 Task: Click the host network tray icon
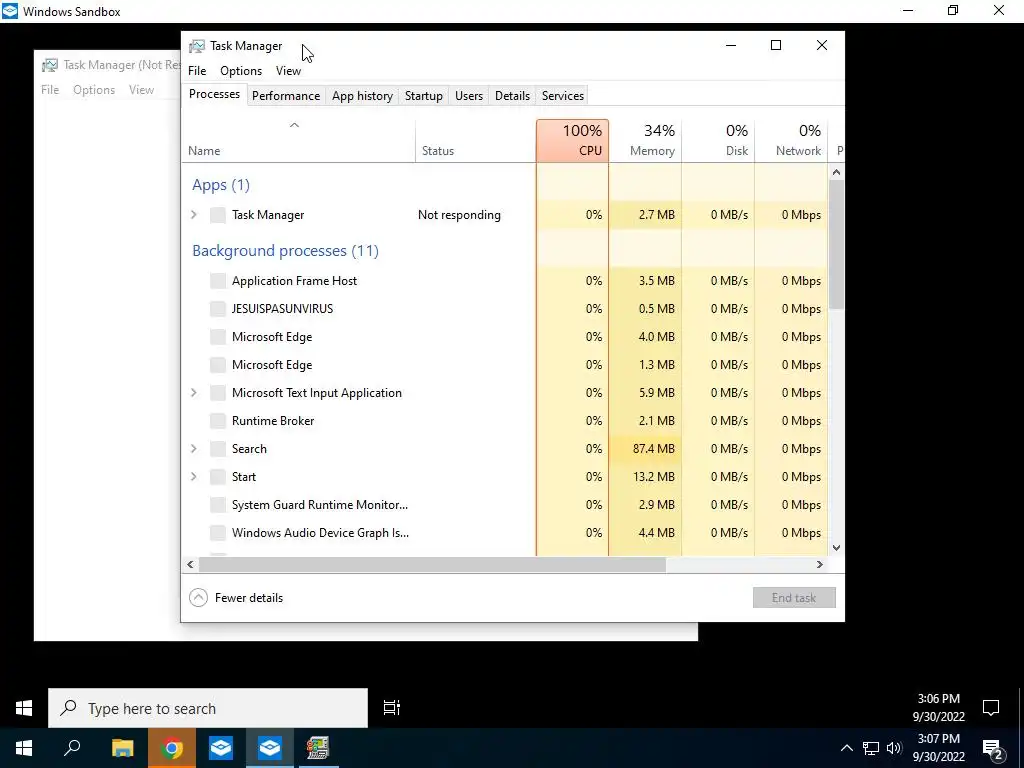coord(871,748)
